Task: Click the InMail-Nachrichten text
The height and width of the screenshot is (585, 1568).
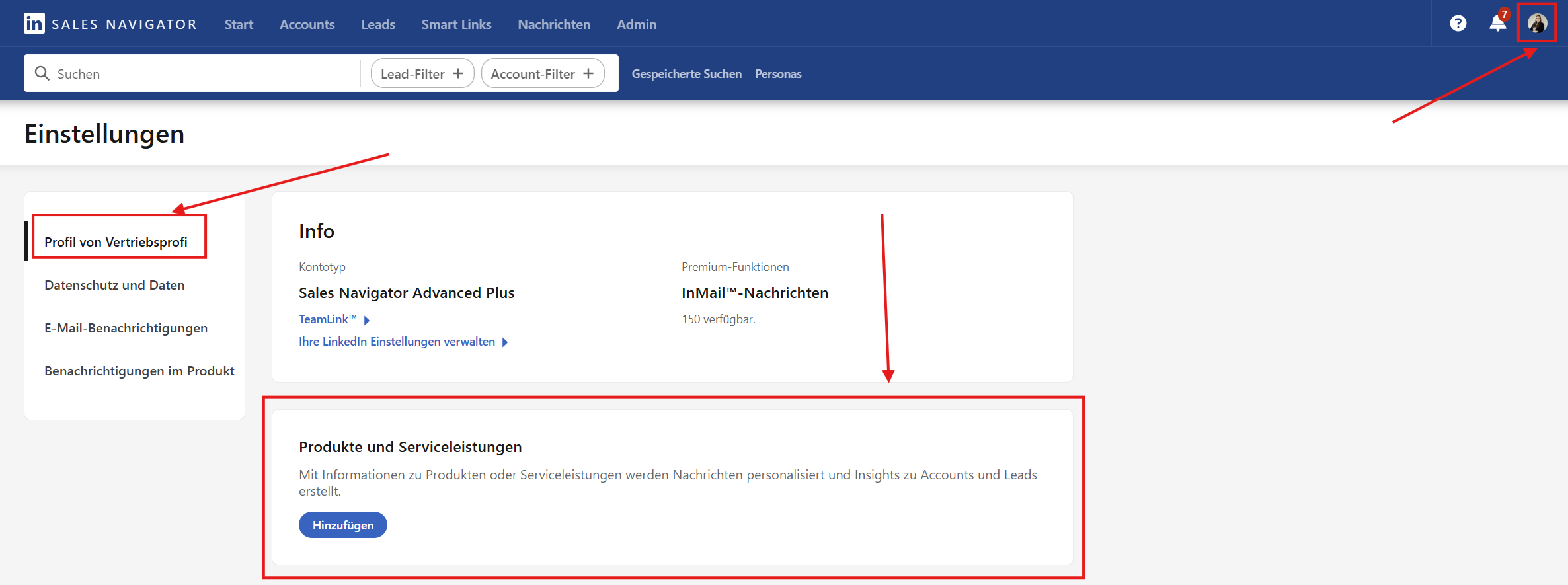Action: click(x=755, y=293)
